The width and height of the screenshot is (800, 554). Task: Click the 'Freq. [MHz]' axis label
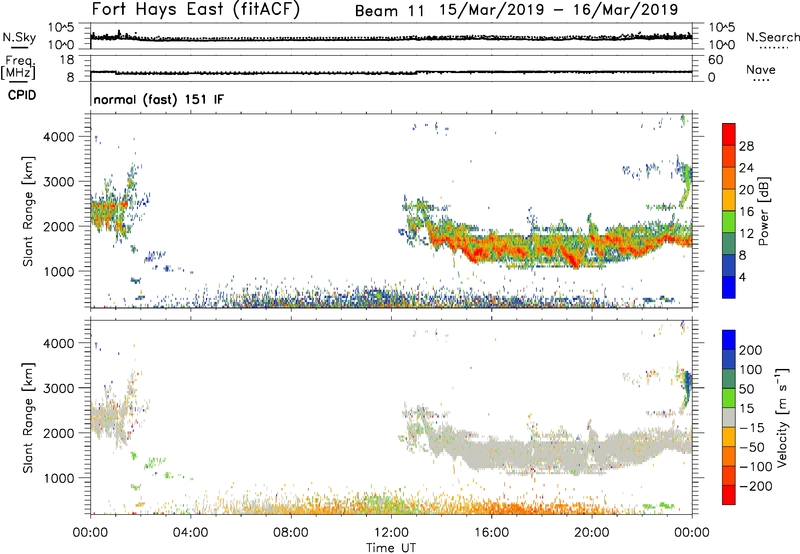tap(19, 68)
